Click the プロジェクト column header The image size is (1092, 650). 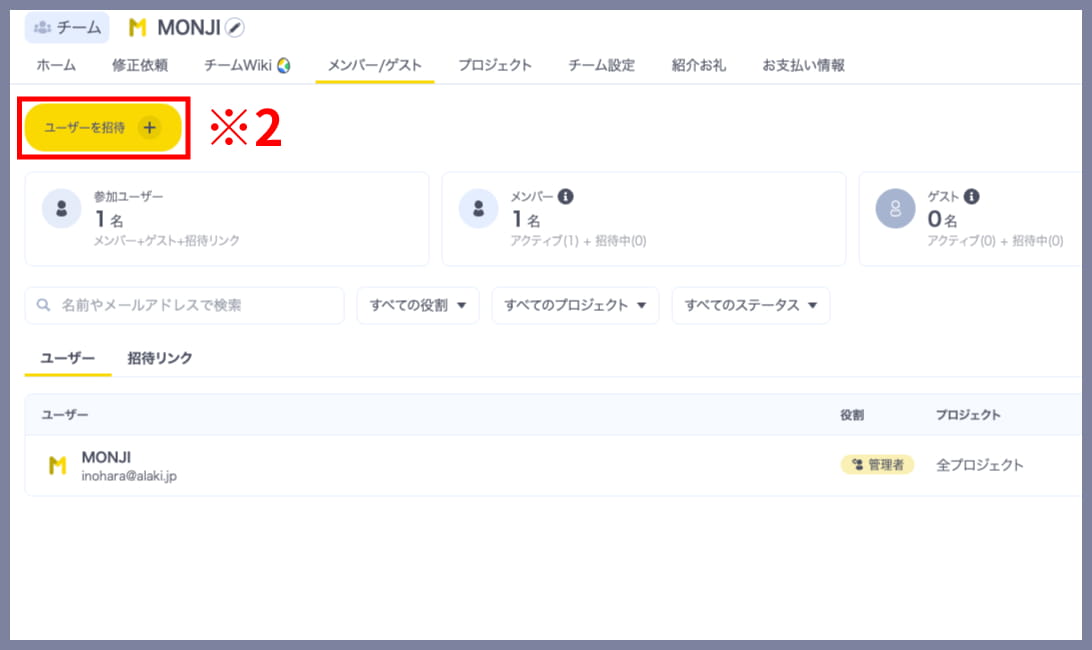click(968, 415)
